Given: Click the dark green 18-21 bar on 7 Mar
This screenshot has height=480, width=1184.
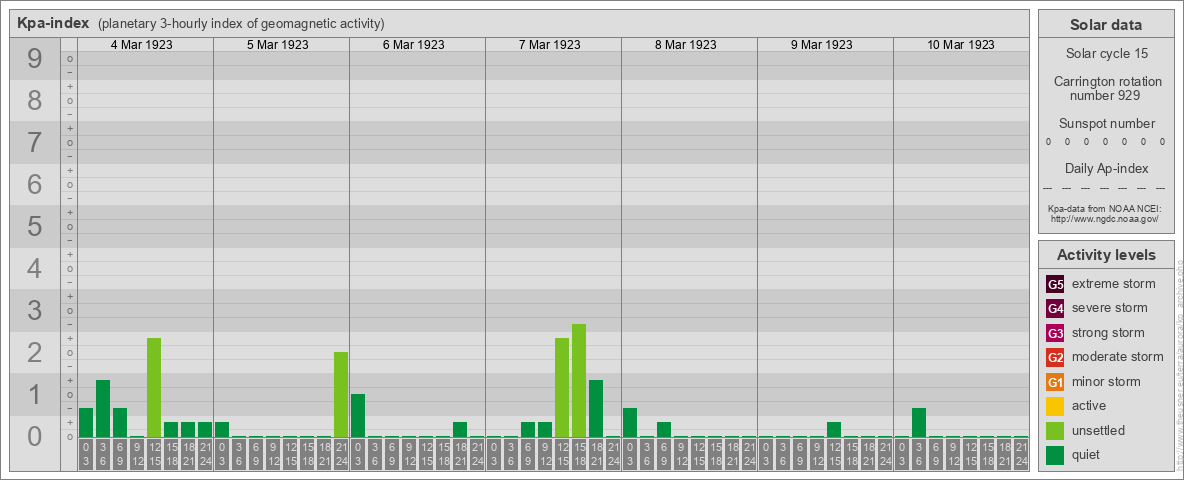Looking at the screenshot, I should click(x=596, y=408).
